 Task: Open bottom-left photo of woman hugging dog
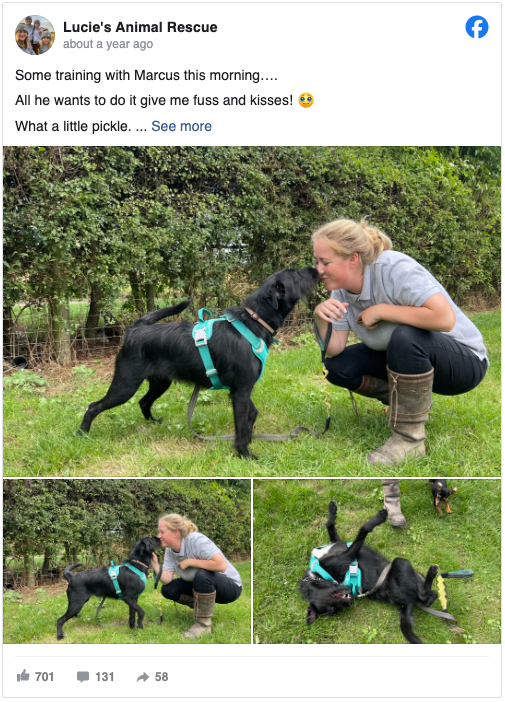[x=127, y=561]
